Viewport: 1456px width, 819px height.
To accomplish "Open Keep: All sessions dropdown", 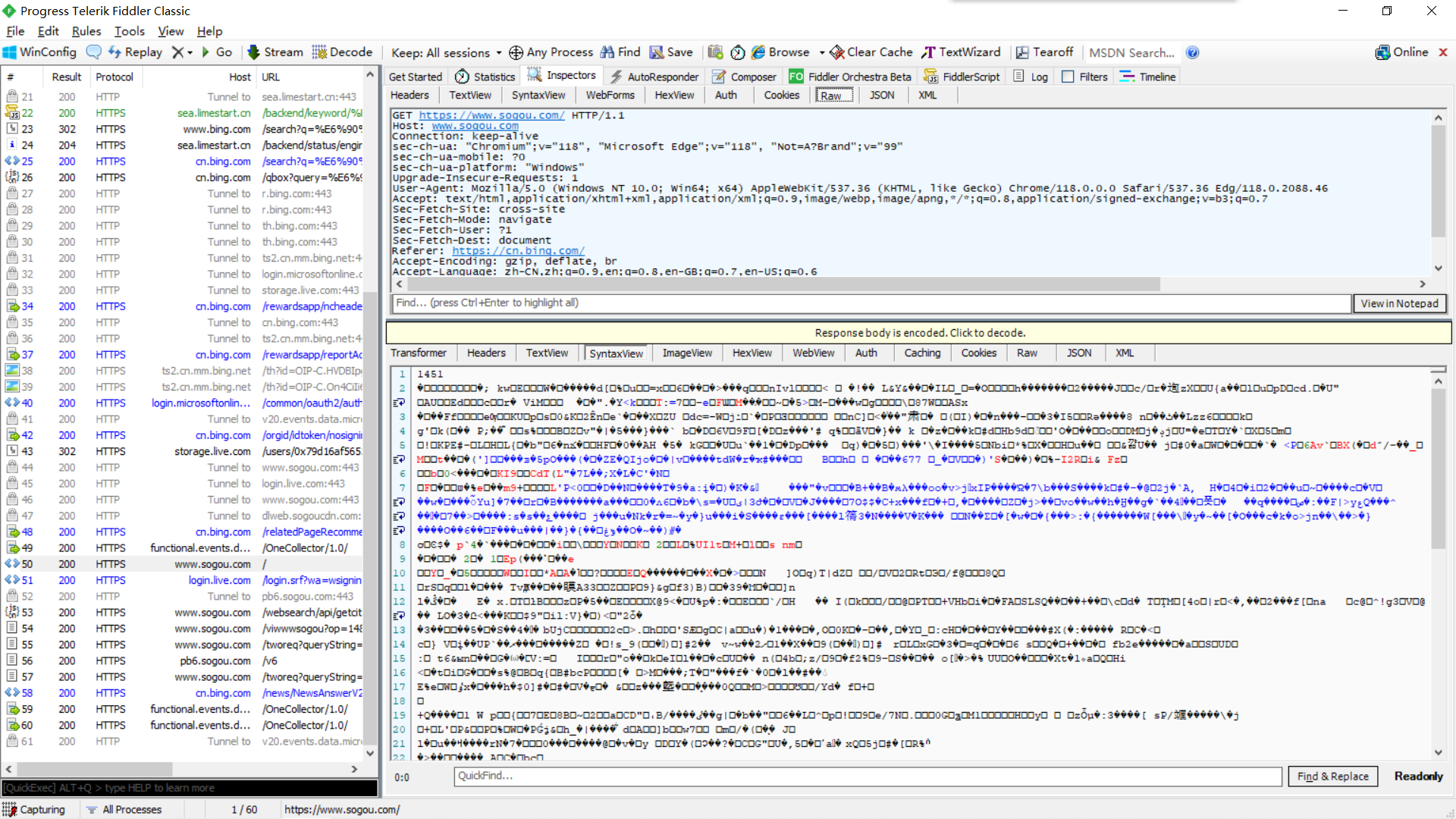I will [446, 52].
